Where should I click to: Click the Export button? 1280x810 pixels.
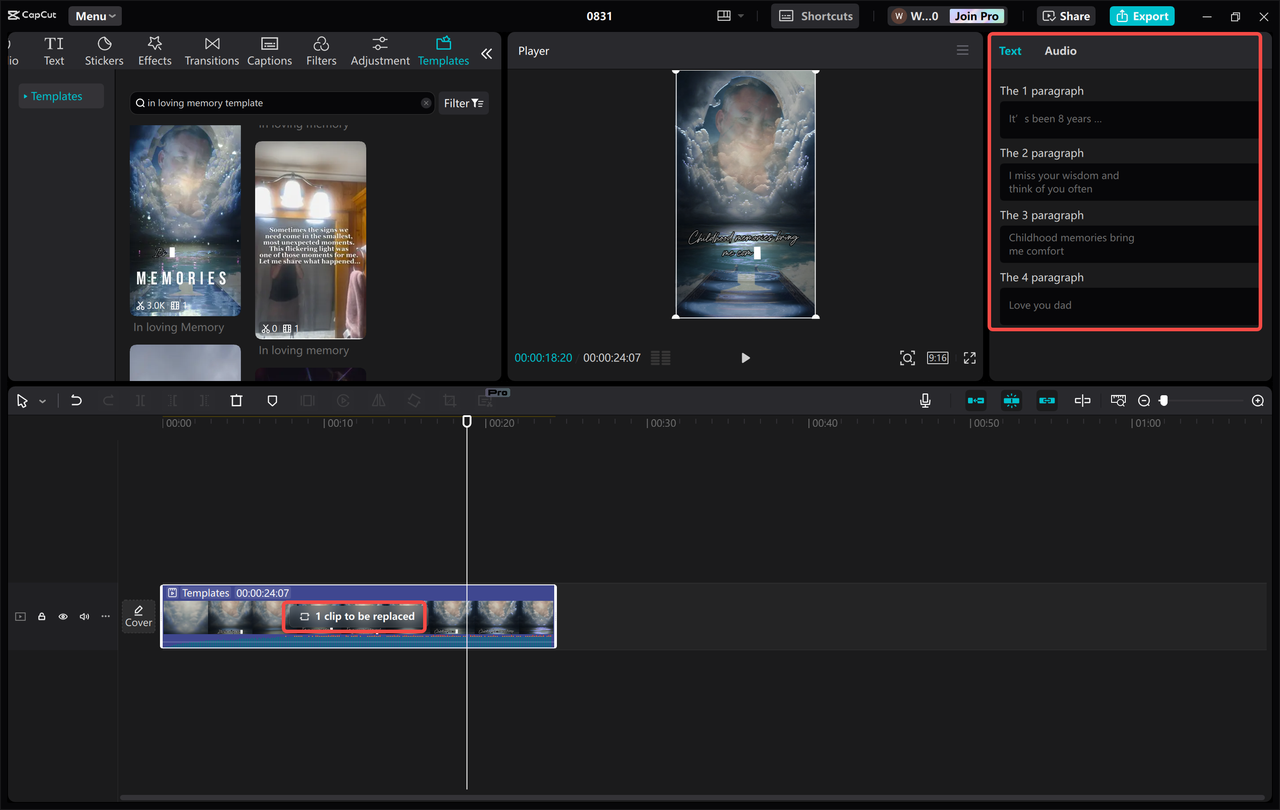(1141, 16)
